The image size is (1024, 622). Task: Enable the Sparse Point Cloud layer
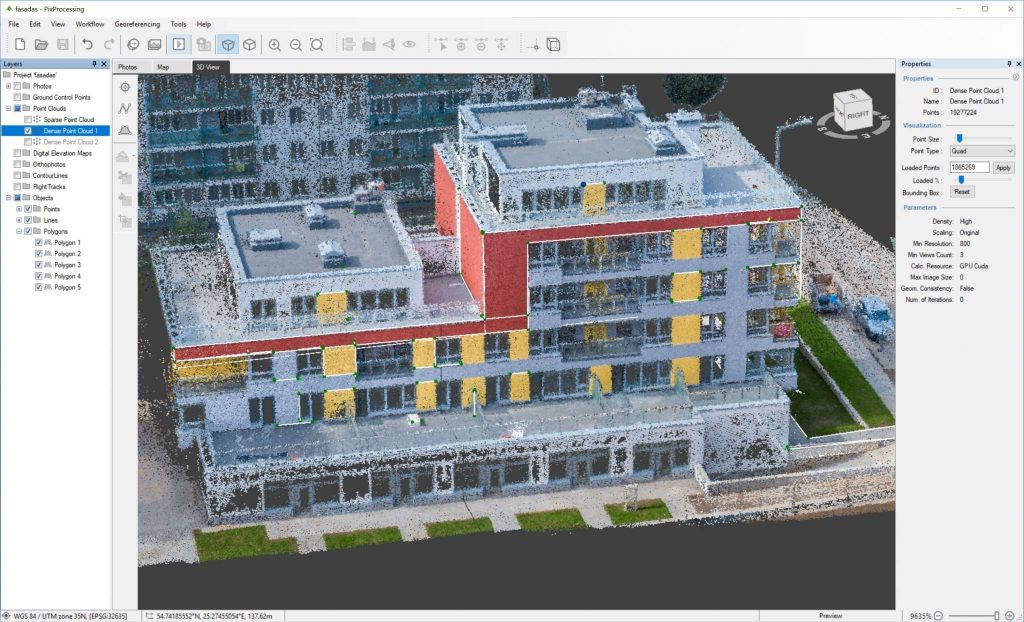point(30,121)
